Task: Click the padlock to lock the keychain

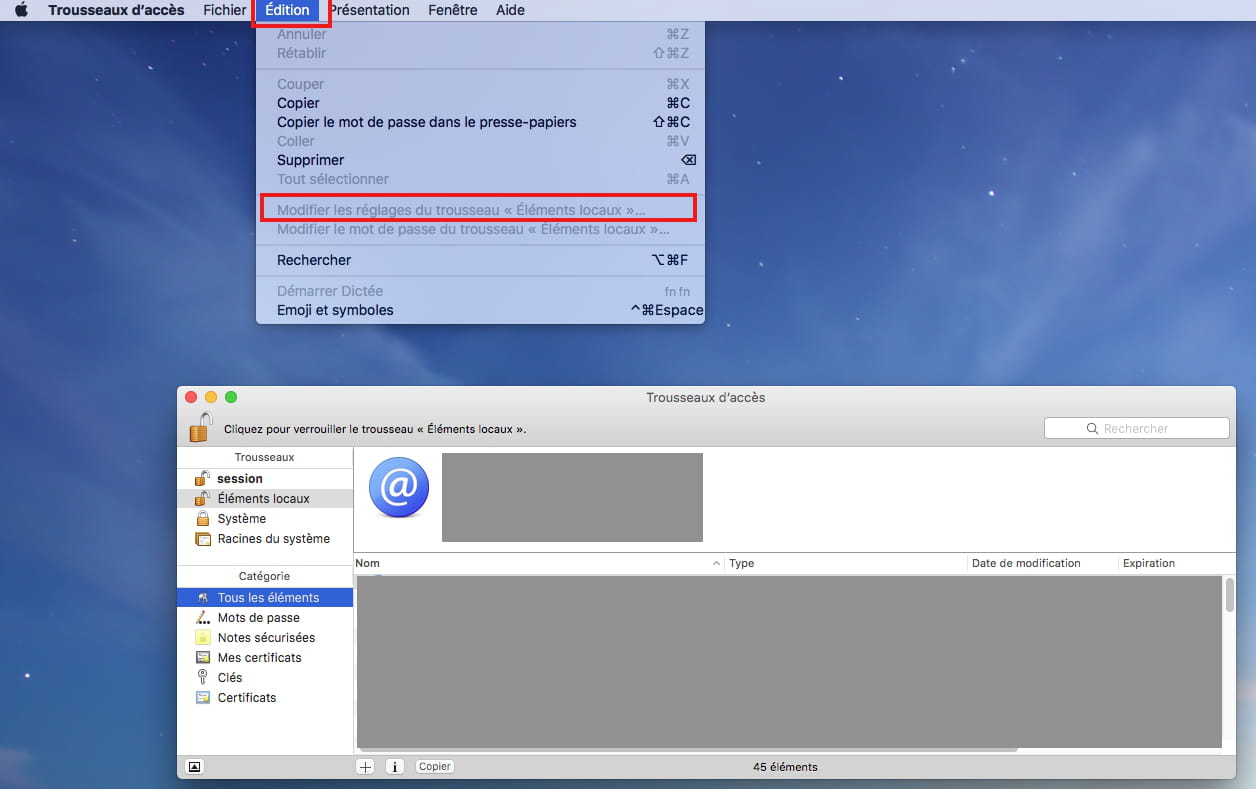Action: click(201, 427)
